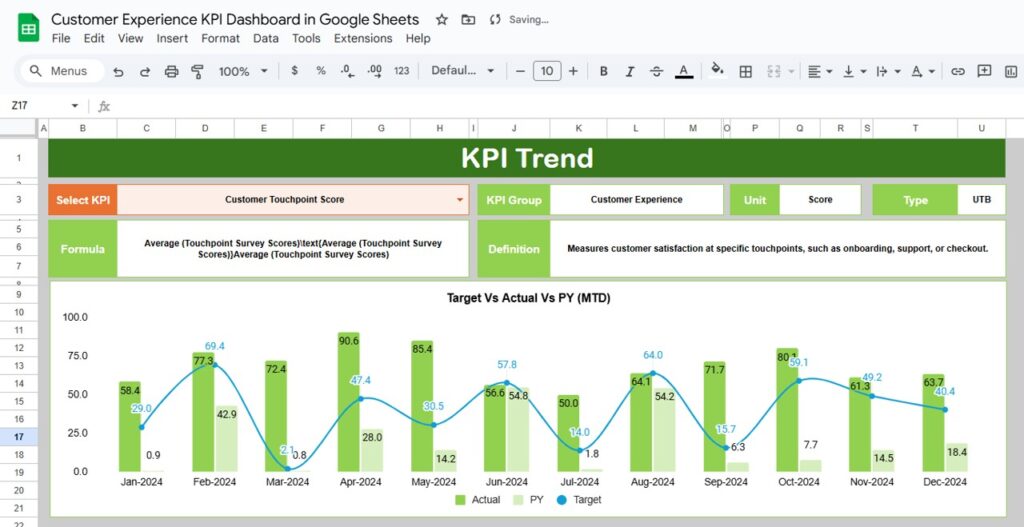
Task: Open the File menu
Action: [x=61, y=39]
